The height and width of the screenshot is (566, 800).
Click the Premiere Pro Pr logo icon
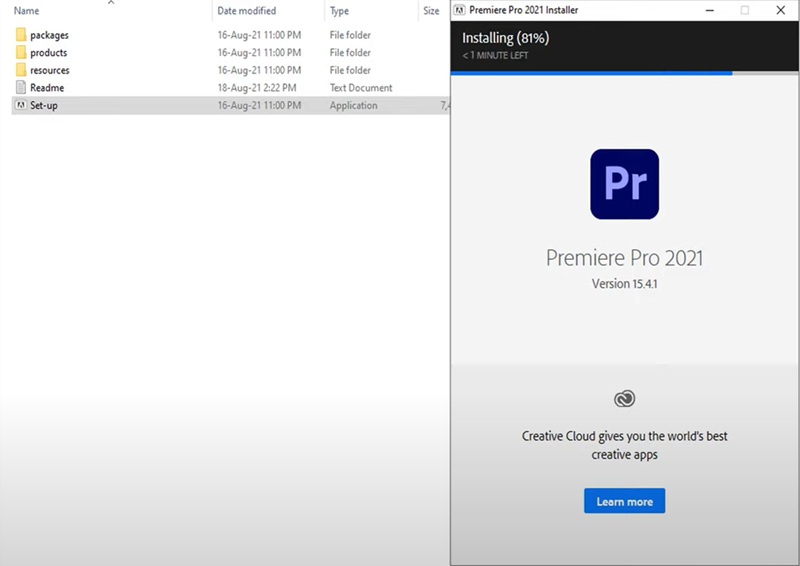624,184
